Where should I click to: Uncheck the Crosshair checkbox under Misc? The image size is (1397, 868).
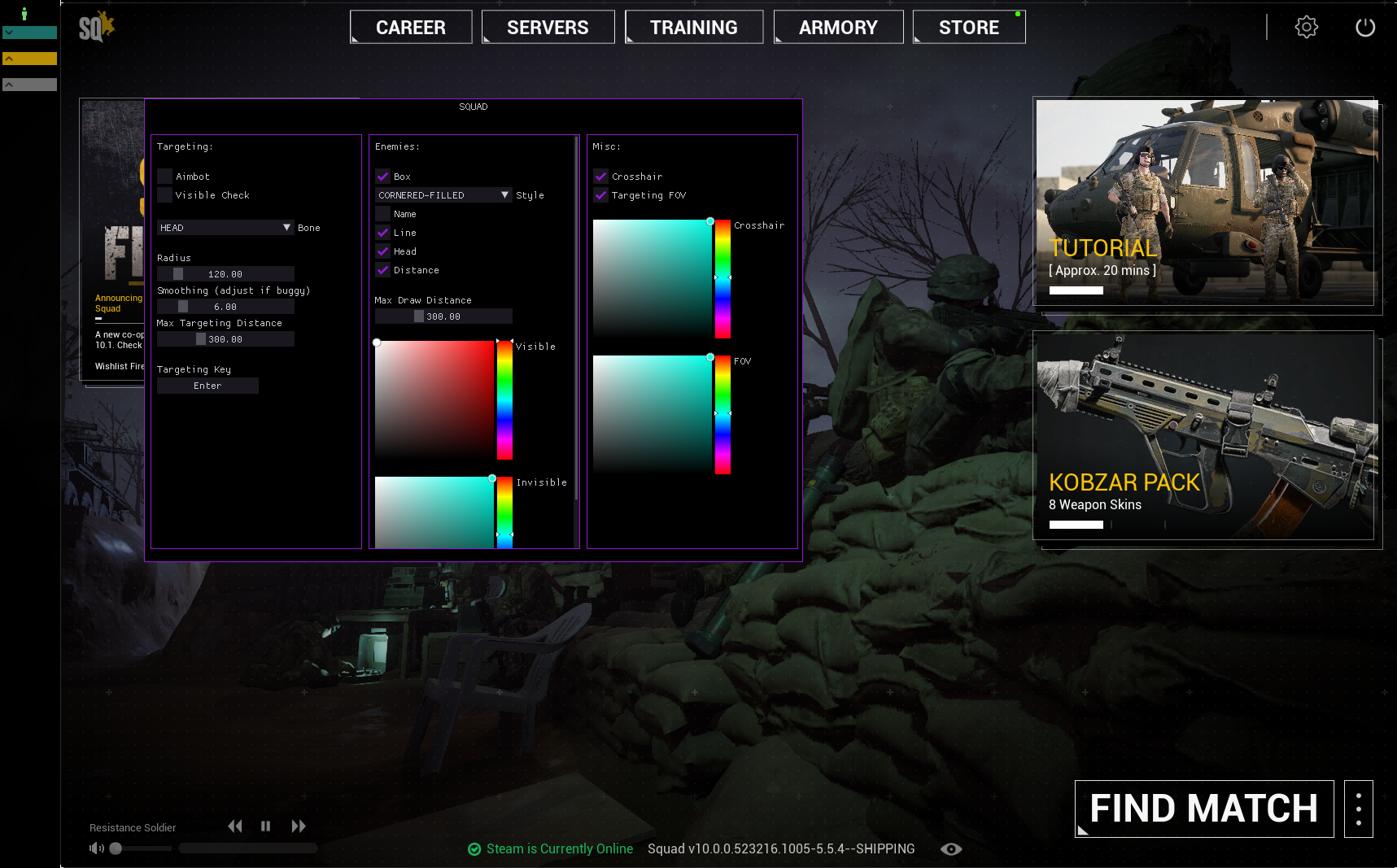(600, 177)
